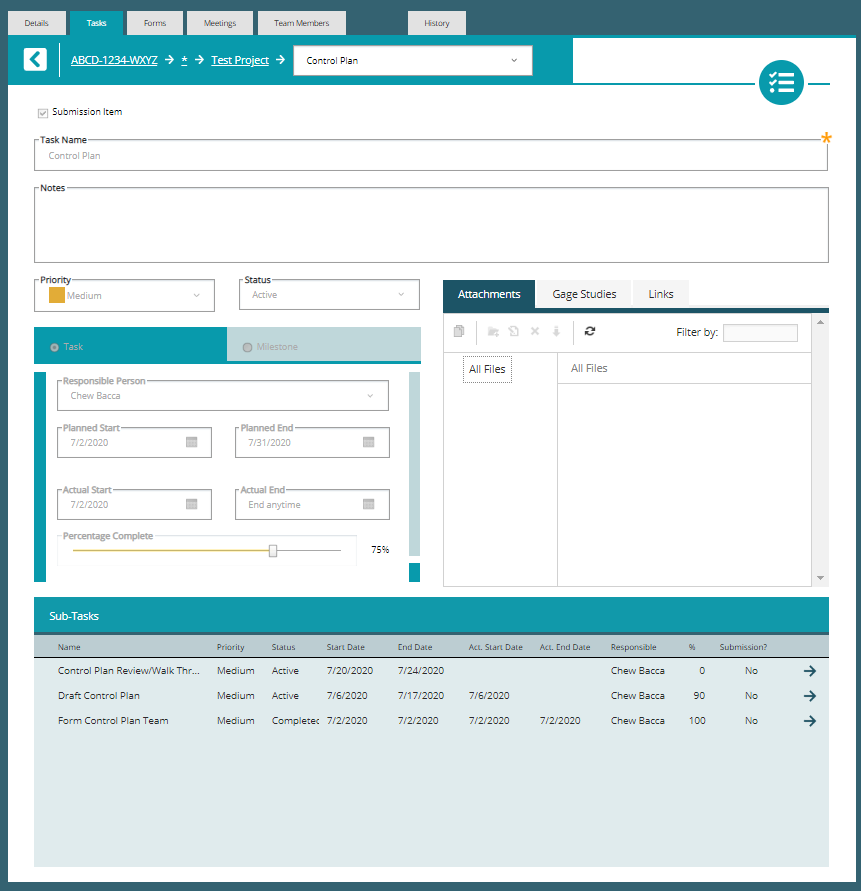Toggle the Submission Item checkbox

(x=42, y=112)
